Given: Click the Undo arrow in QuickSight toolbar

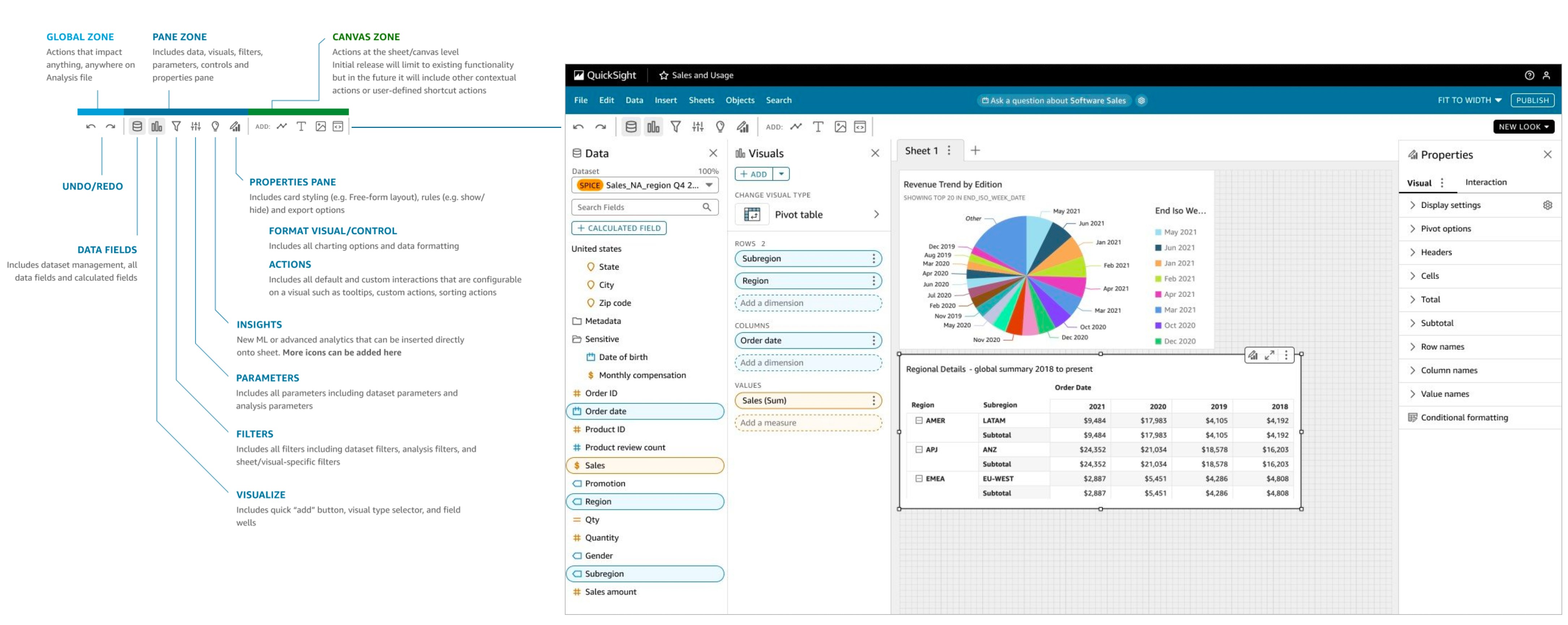Looking at the screenshot, I should pyautogui.click(x=578, y=126).
